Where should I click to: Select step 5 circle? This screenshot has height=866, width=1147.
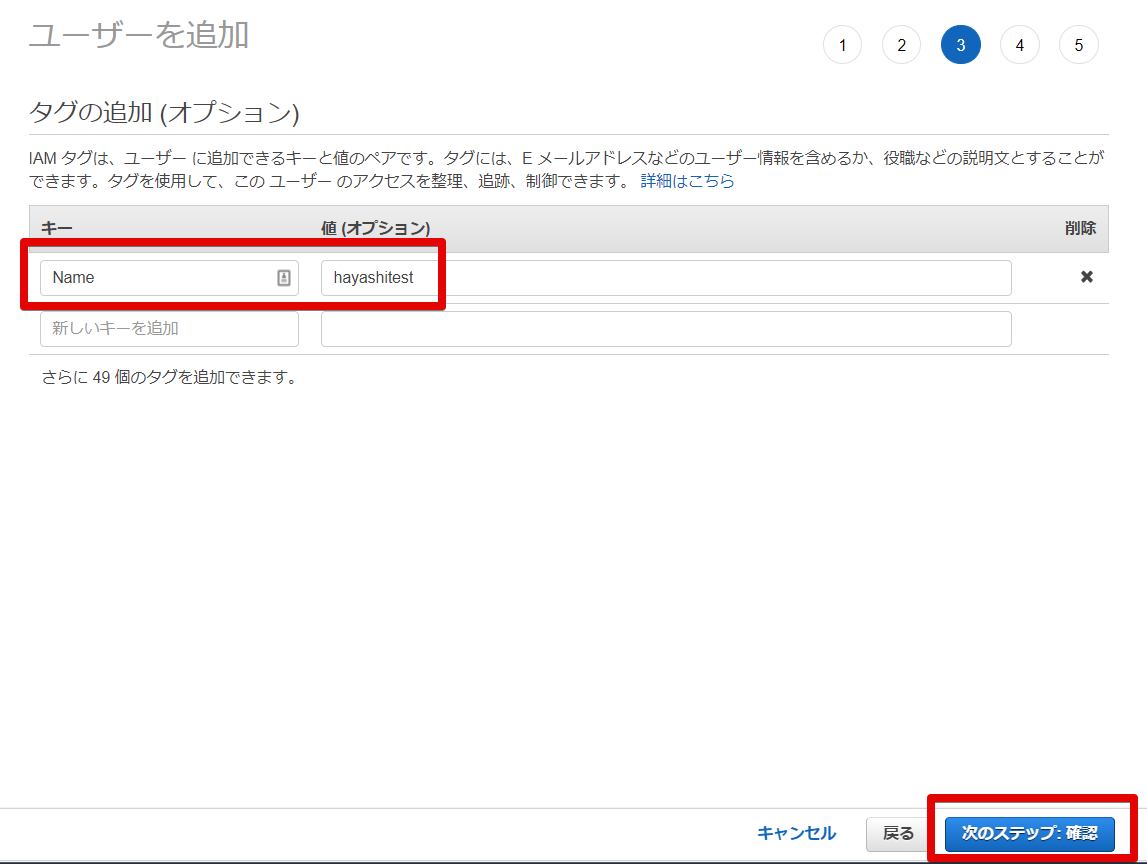[1078, 45]
